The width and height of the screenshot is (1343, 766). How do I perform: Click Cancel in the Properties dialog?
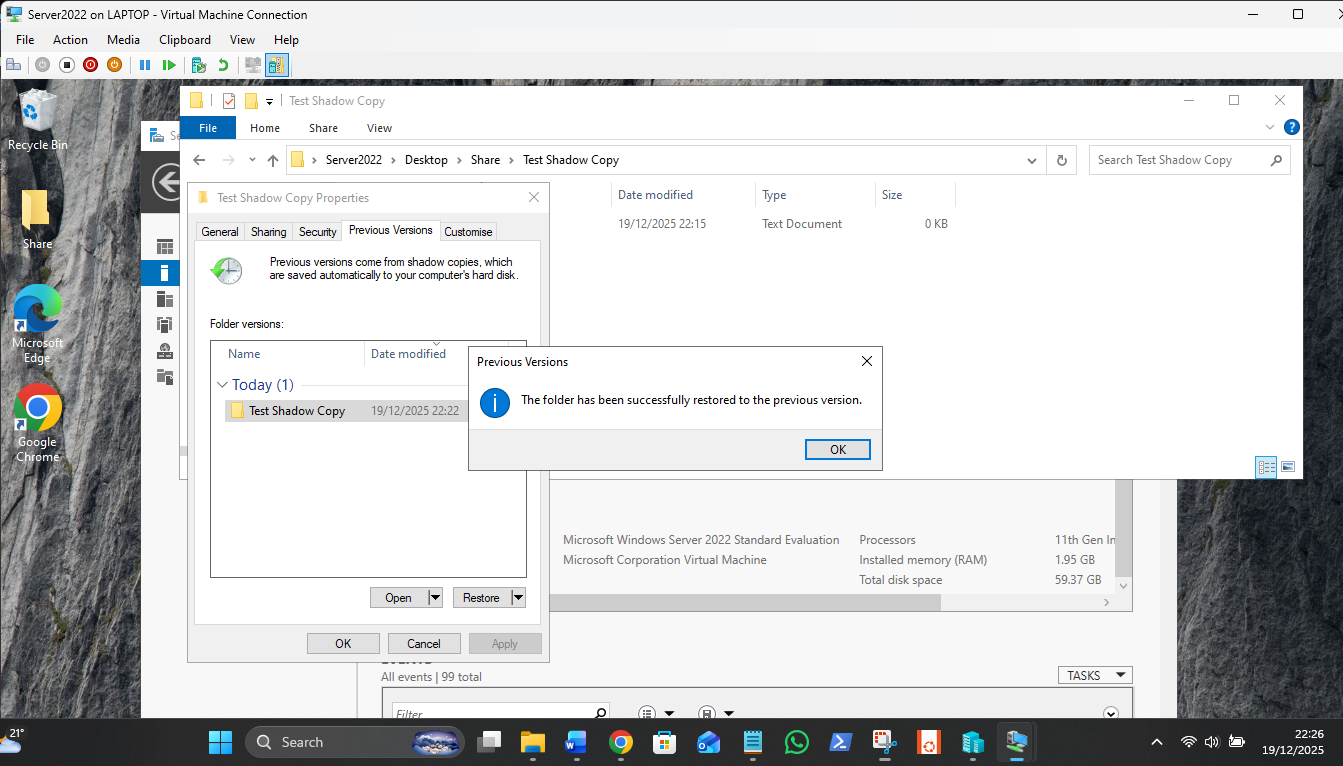(x=424, y=644)
